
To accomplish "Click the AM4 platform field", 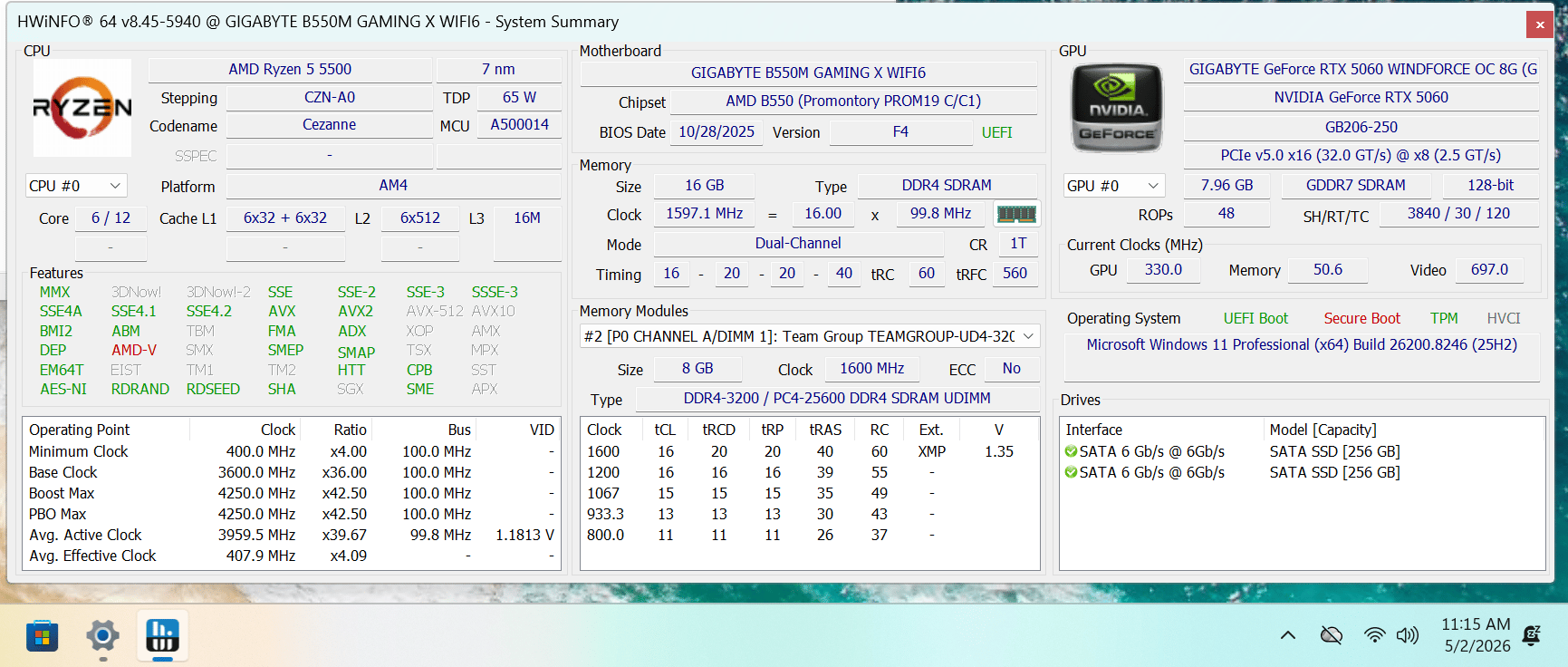I will pos(393,186).
